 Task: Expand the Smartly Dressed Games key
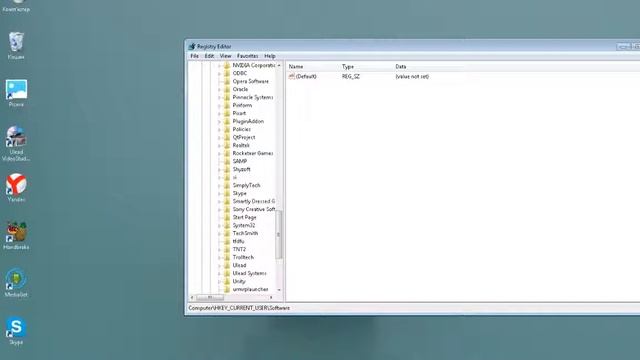point(219,202)
